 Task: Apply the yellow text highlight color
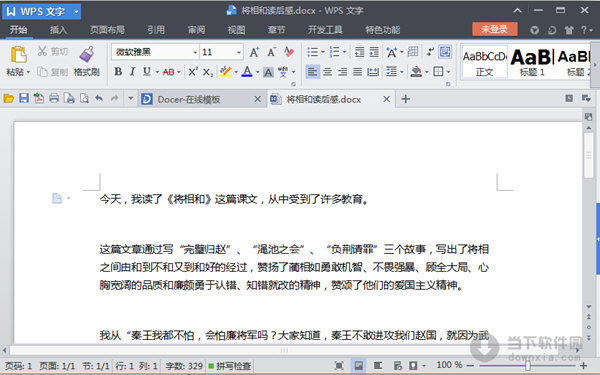click(x=225, y=72)
